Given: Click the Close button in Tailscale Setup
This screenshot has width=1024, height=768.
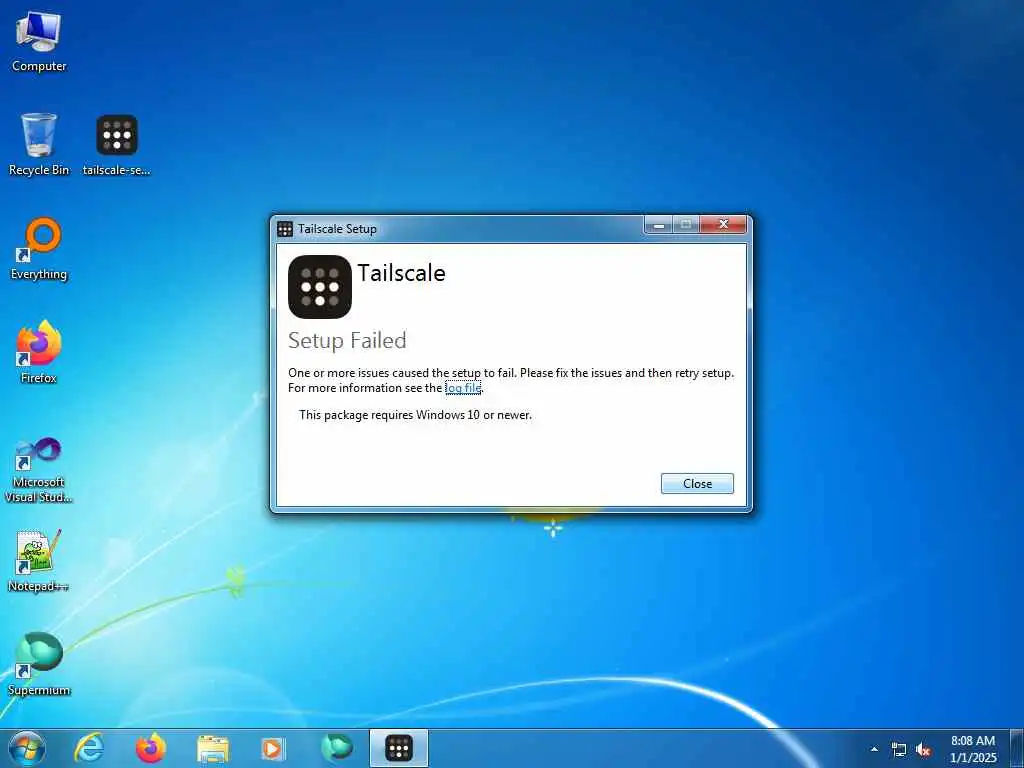Looking at the screenshot, I should tap(697, 484).
